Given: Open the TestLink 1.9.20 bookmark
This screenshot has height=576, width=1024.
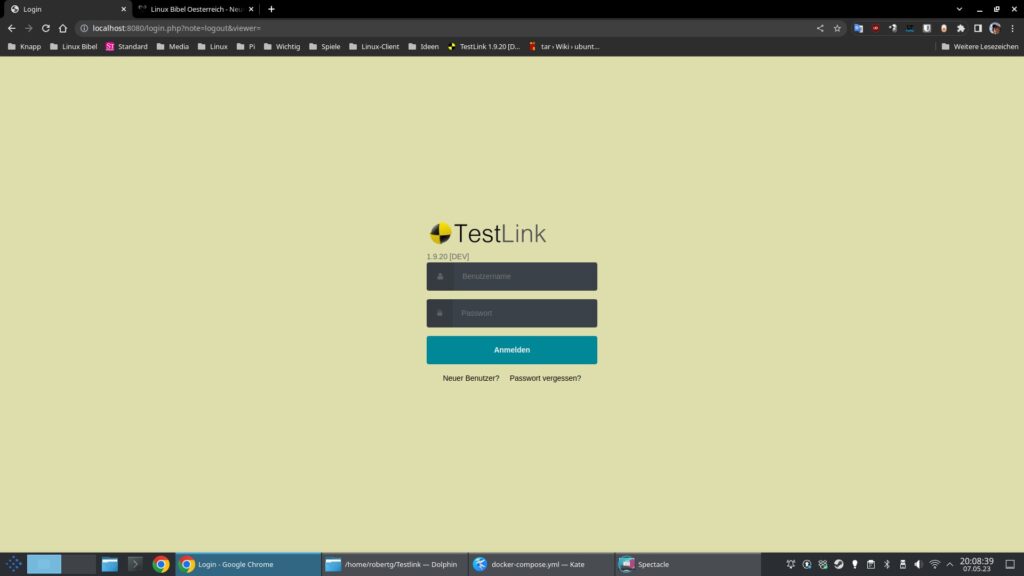Looking at the screenshot, I should pos(483,46).
